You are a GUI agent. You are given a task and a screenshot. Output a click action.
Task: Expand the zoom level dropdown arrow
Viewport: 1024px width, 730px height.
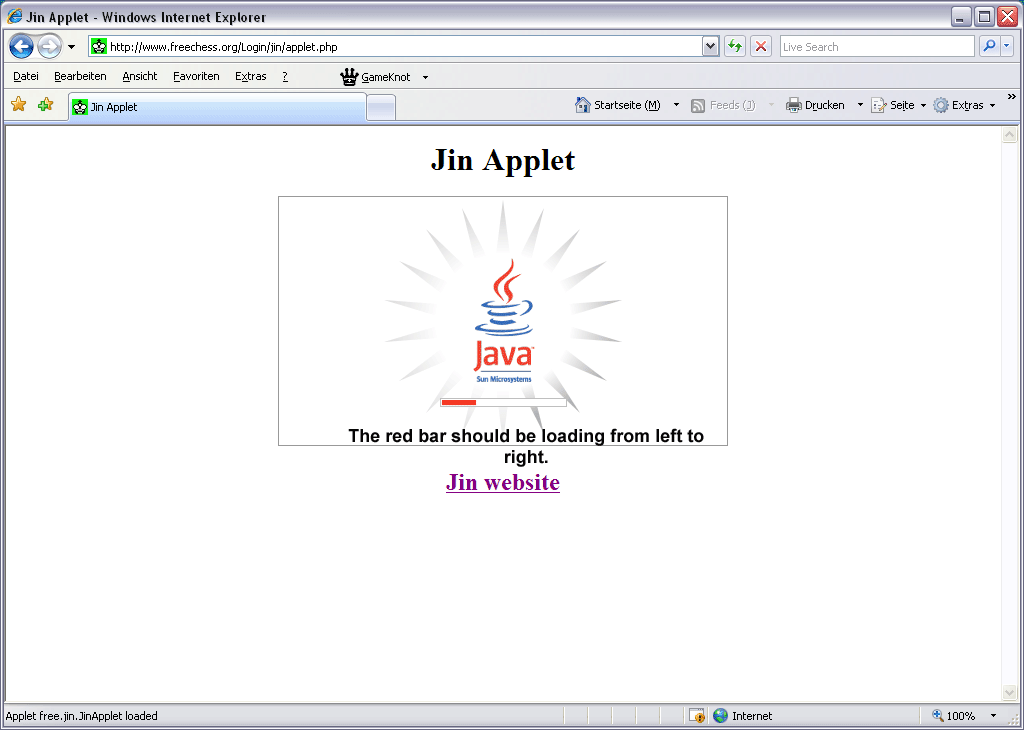pos(993,716)
